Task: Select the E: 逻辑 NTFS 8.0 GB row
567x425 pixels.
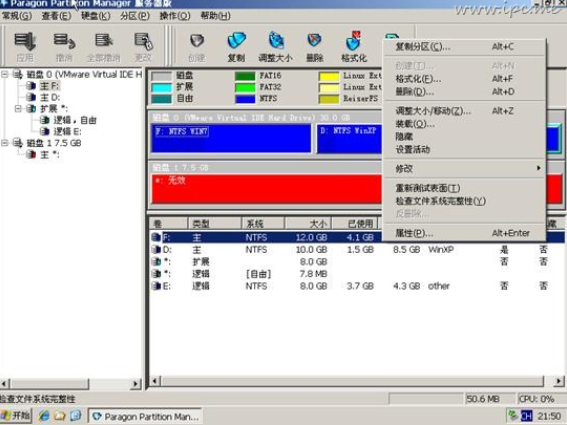Action: pos(357,286)
